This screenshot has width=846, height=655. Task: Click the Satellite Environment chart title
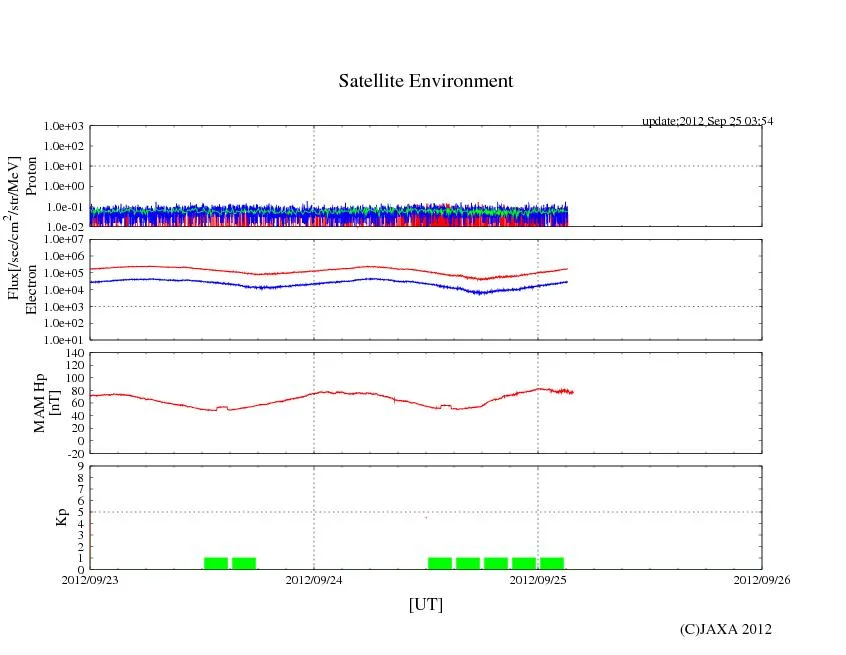coord(425,81)
